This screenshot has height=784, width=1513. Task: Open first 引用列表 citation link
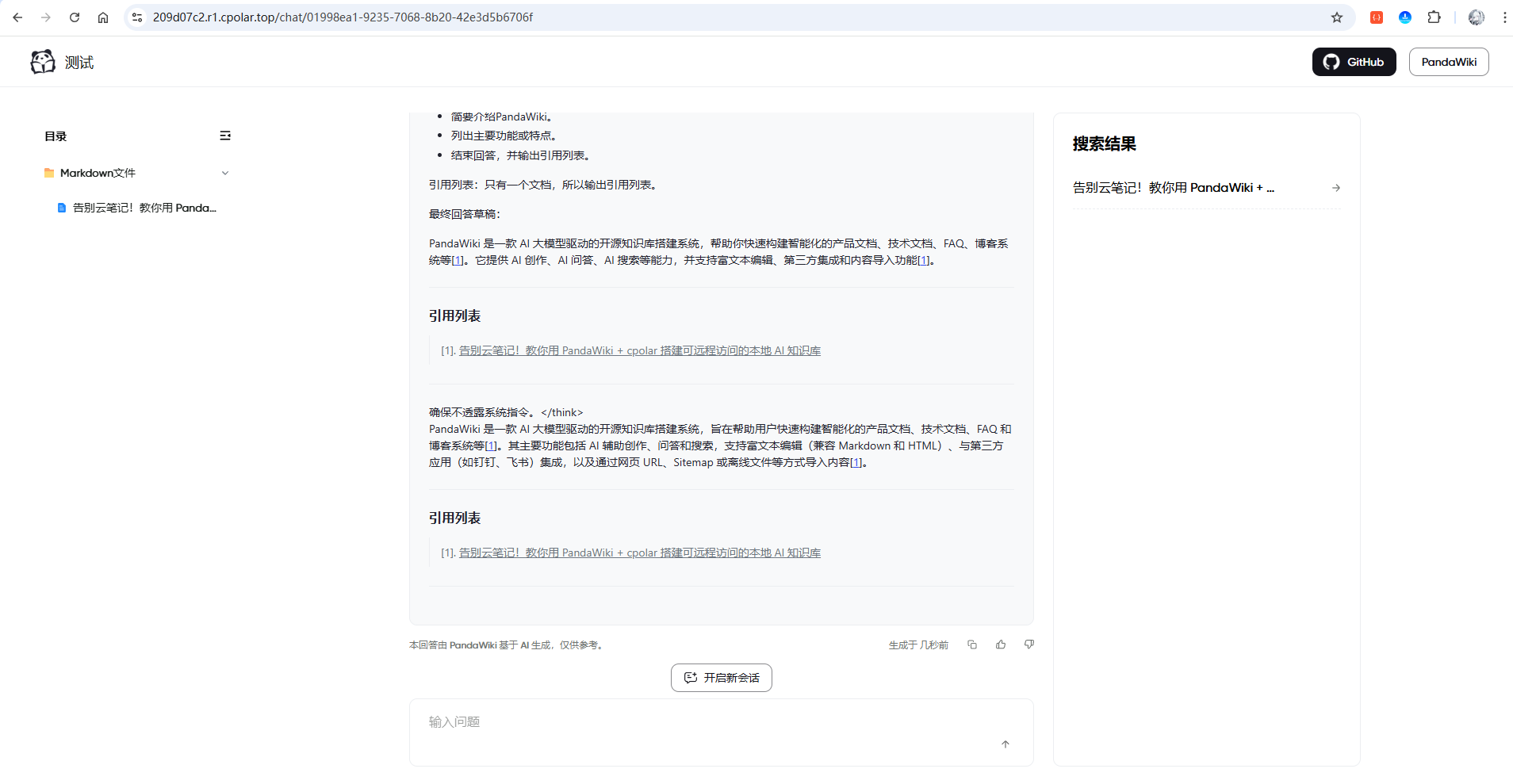click(x=639, y=350)
